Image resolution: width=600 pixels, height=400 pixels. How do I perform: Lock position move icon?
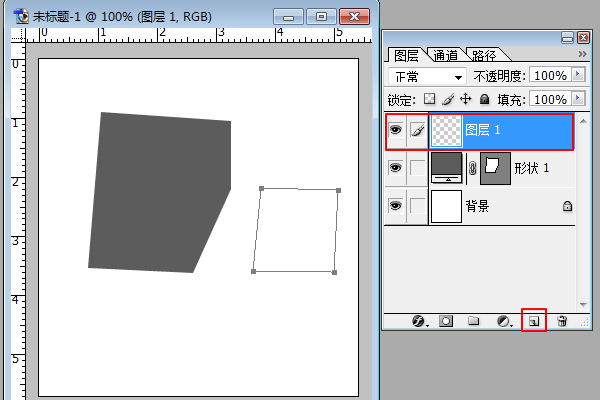point(466,99)
